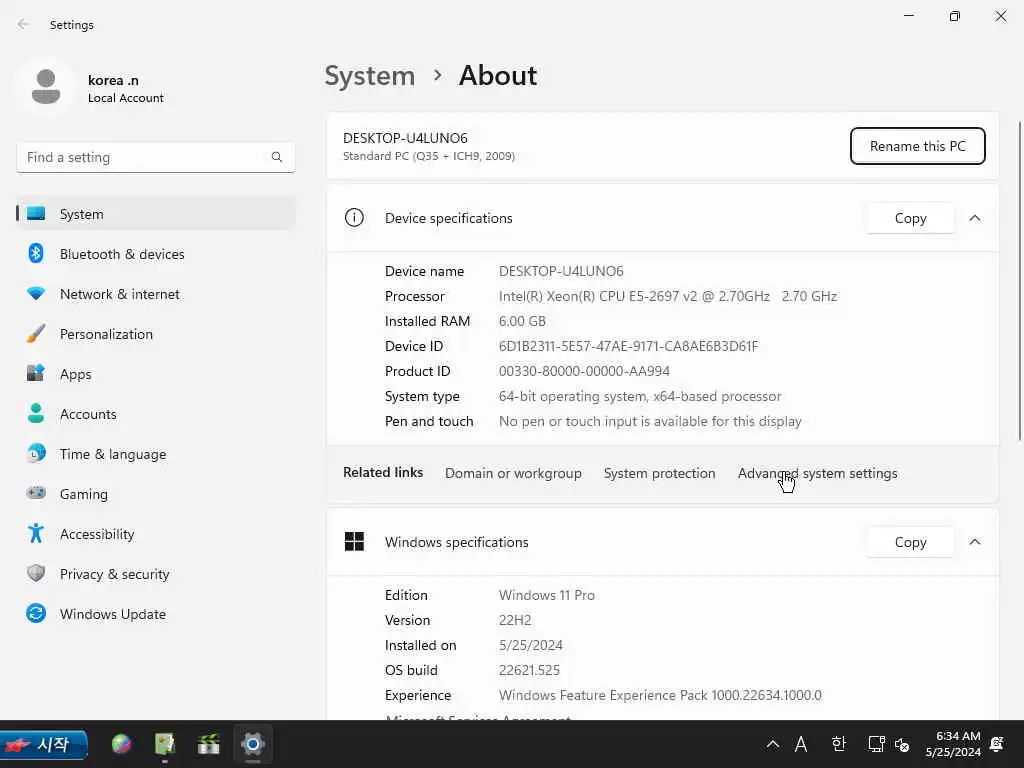Click the Device specifications info icon
The width and height of the screenshot is (1024, 768).
[354, 217]
